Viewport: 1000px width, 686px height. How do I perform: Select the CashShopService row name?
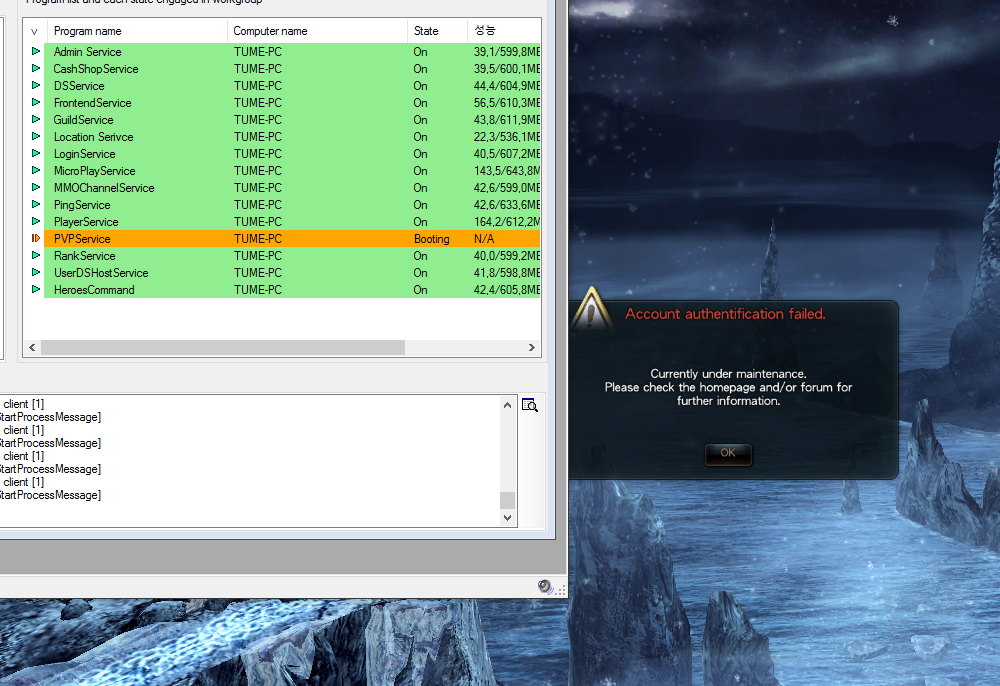(96, 69)
